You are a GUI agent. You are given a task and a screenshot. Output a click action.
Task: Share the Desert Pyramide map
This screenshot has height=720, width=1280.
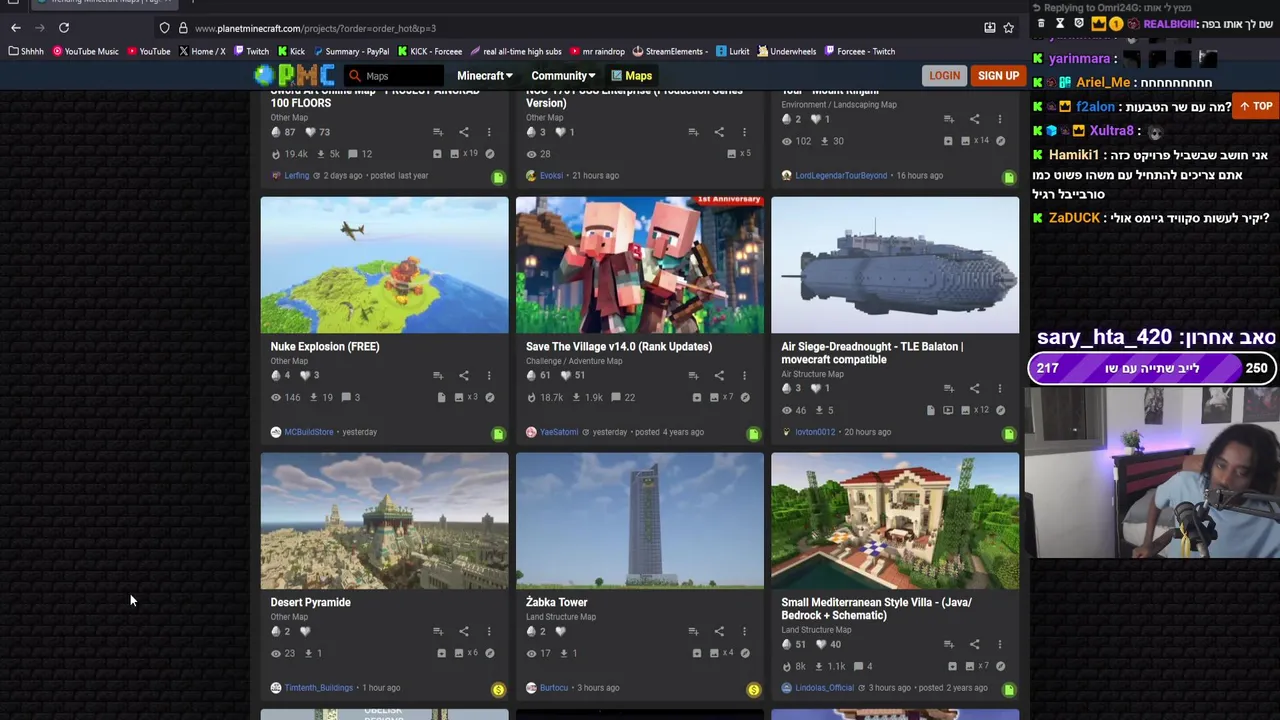tap(463, 631)
